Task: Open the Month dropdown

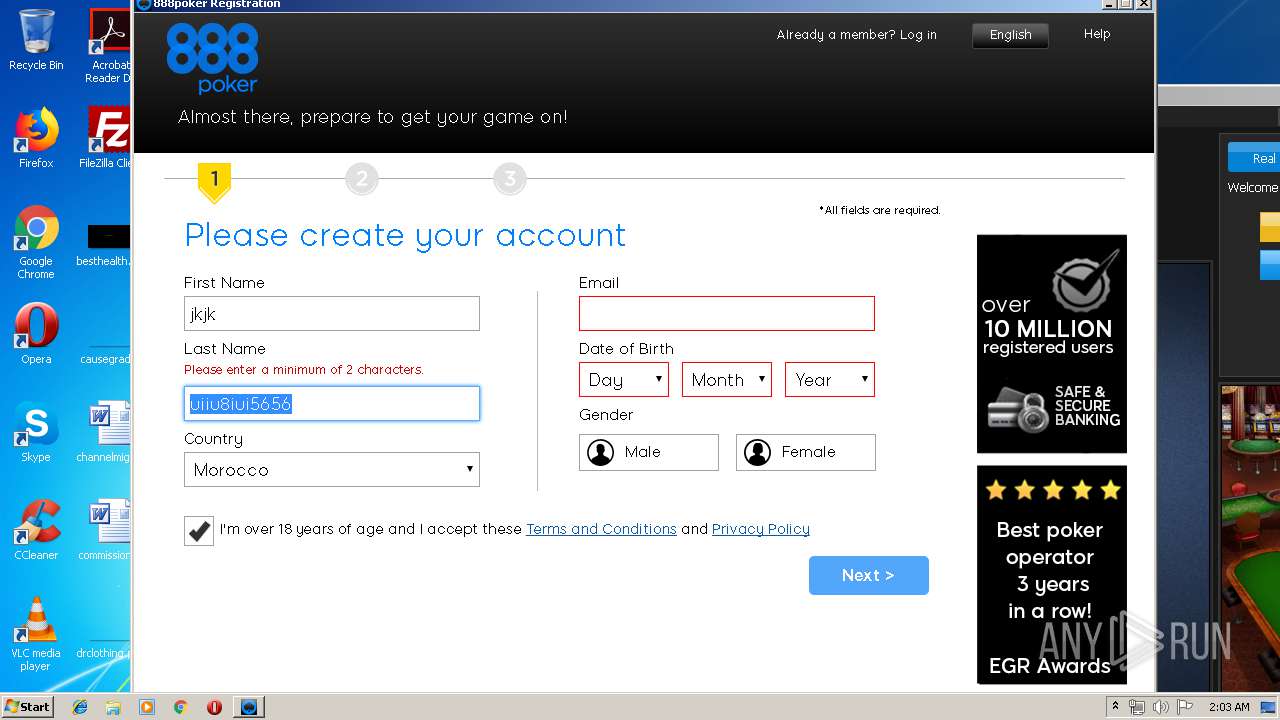Action: point(727,380)
